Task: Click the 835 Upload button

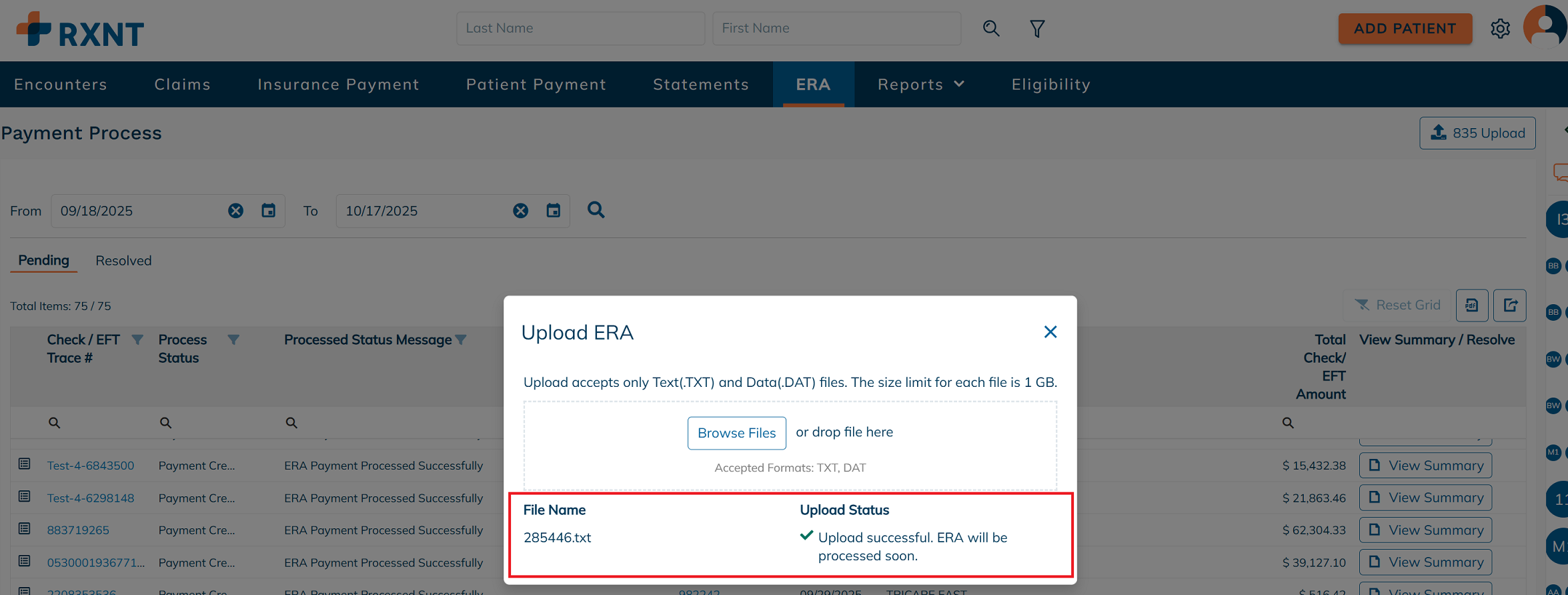Action: tap(1477, 133)
